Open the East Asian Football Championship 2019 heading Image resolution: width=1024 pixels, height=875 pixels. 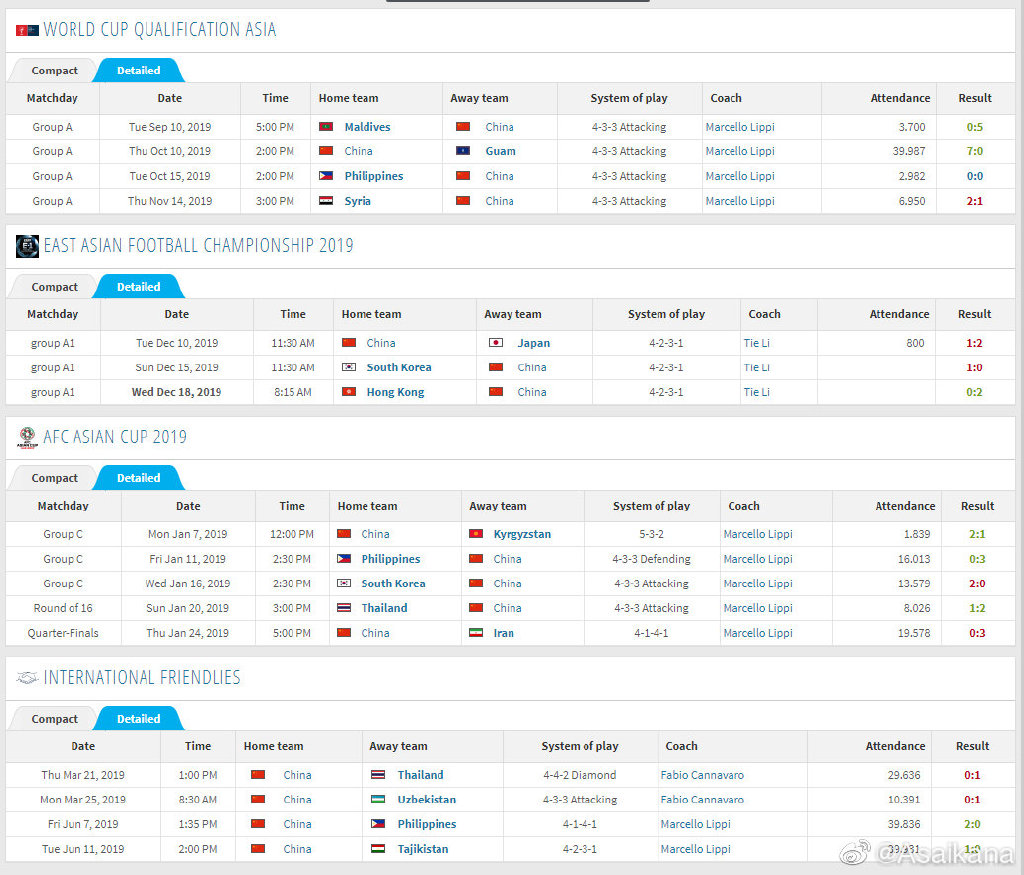coord(199,246)
